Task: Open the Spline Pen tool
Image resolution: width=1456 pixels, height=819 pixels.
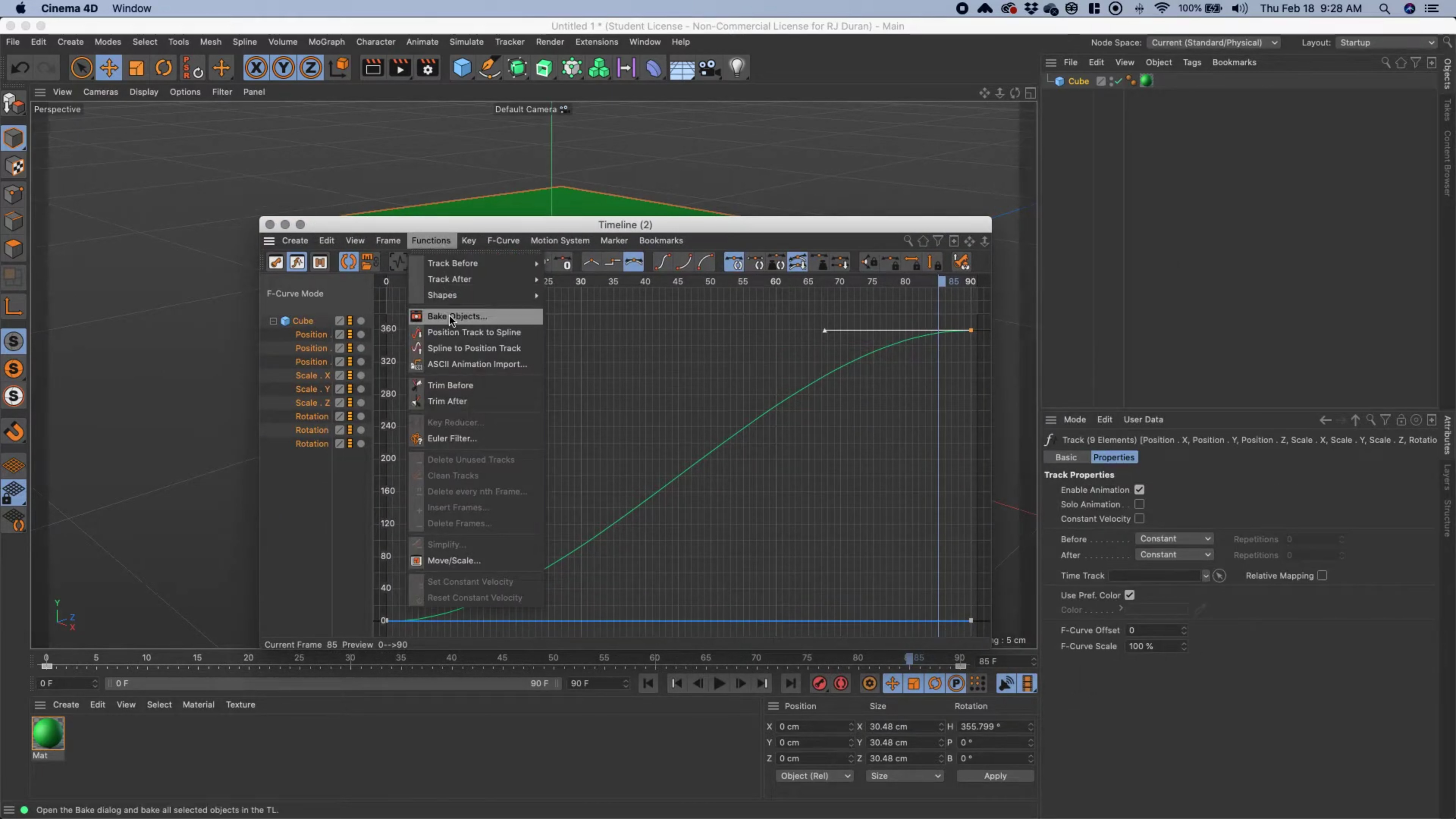Action: [490, 68]
